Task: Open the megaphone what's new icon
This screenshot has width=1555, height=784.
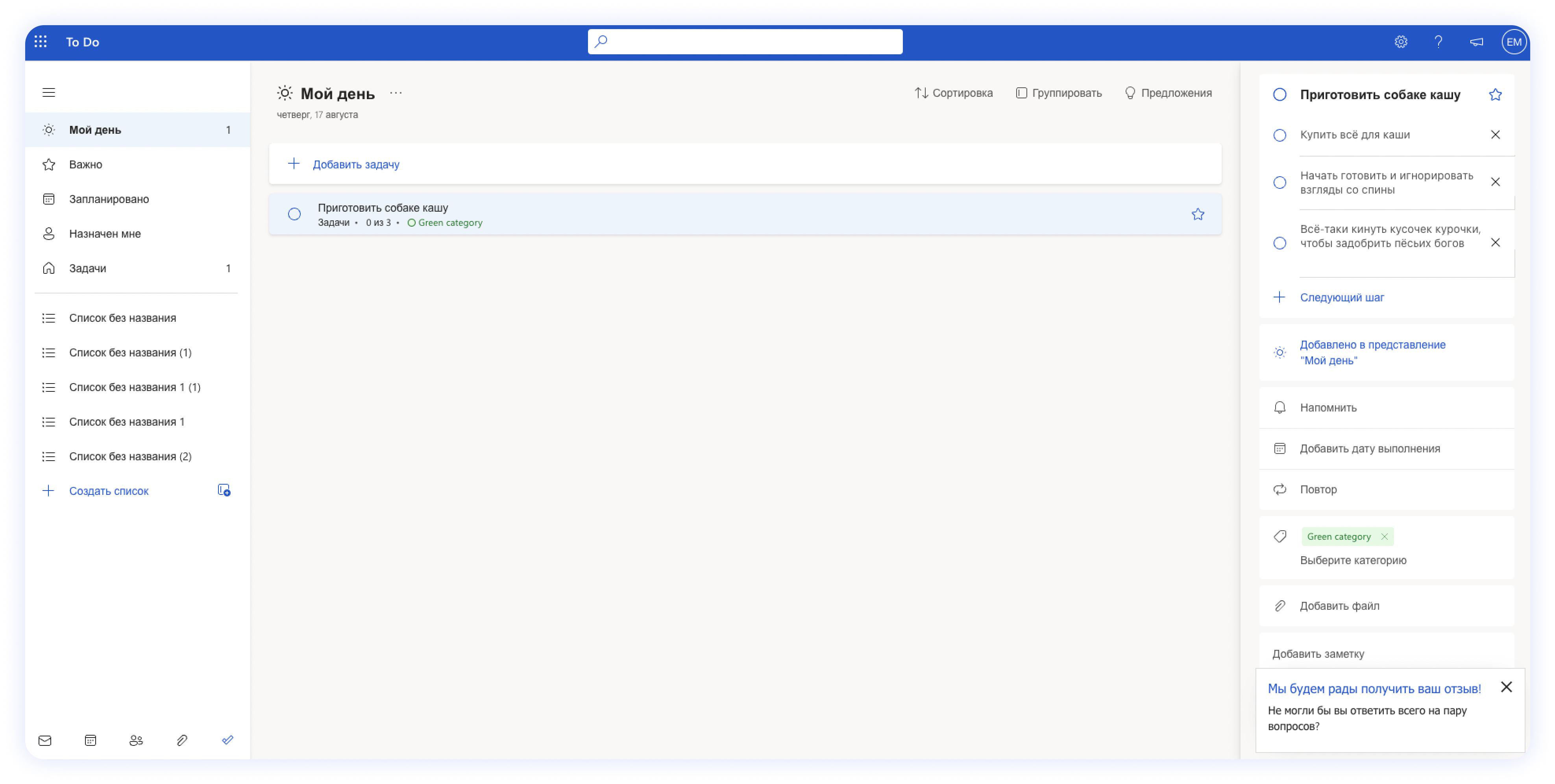Action: tap(1477, 42)
